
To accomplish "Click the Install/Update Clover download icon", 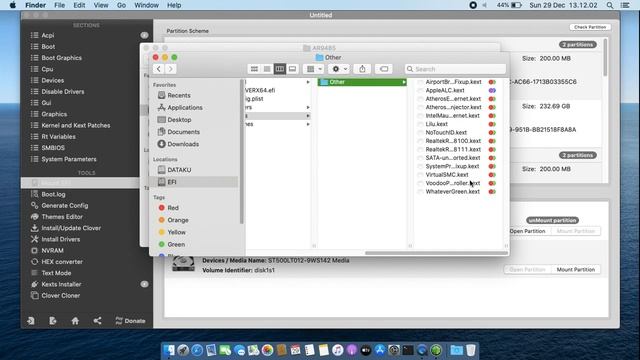I will [35, 228].
